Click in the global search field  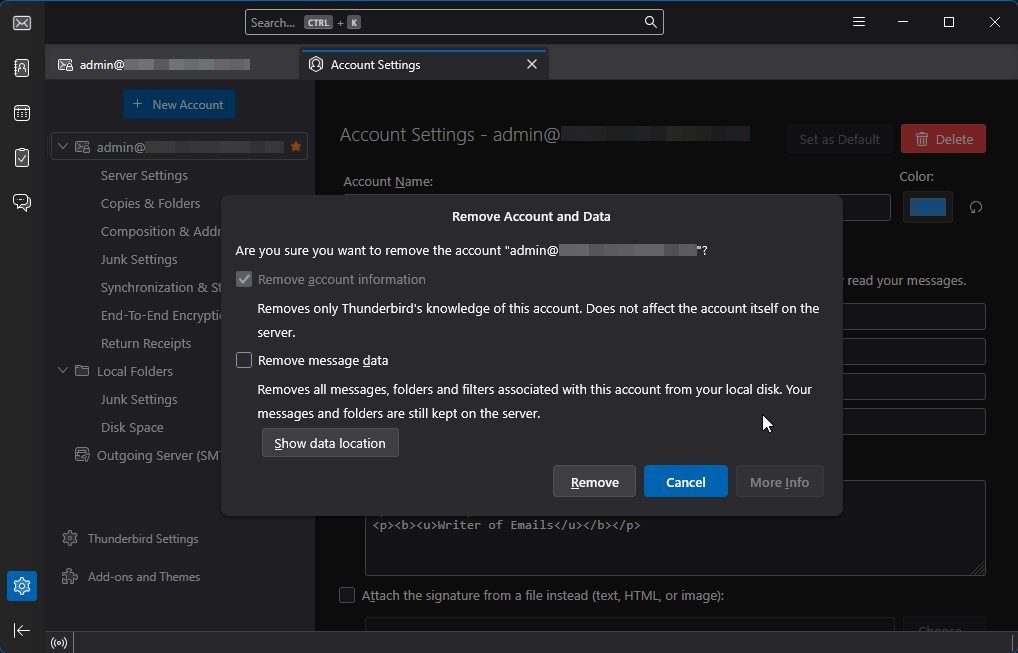(454, 22)
